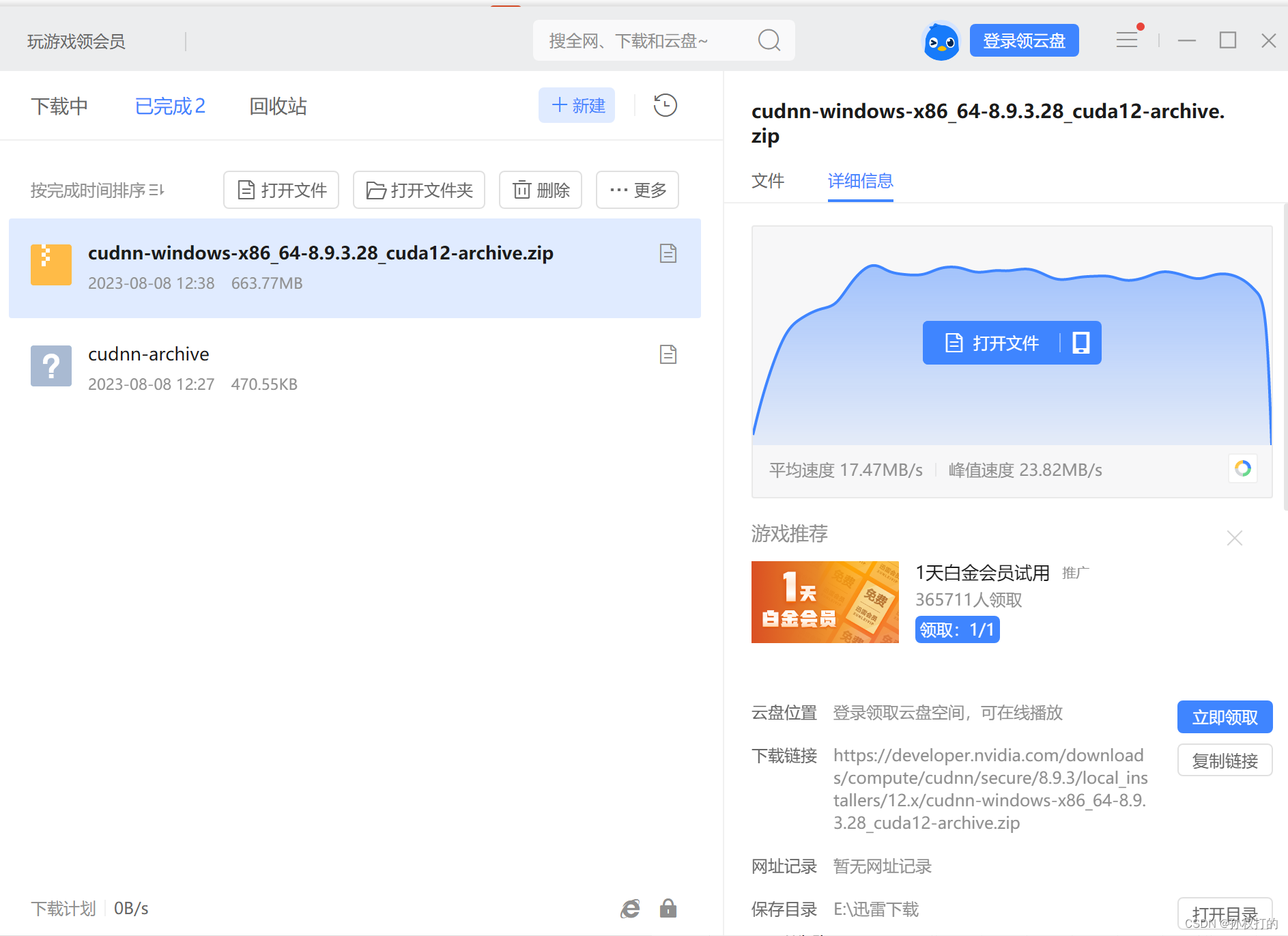
Task: Focus the 搜全网、下载和云盘 search field
Action: click(x=663, y=40)
